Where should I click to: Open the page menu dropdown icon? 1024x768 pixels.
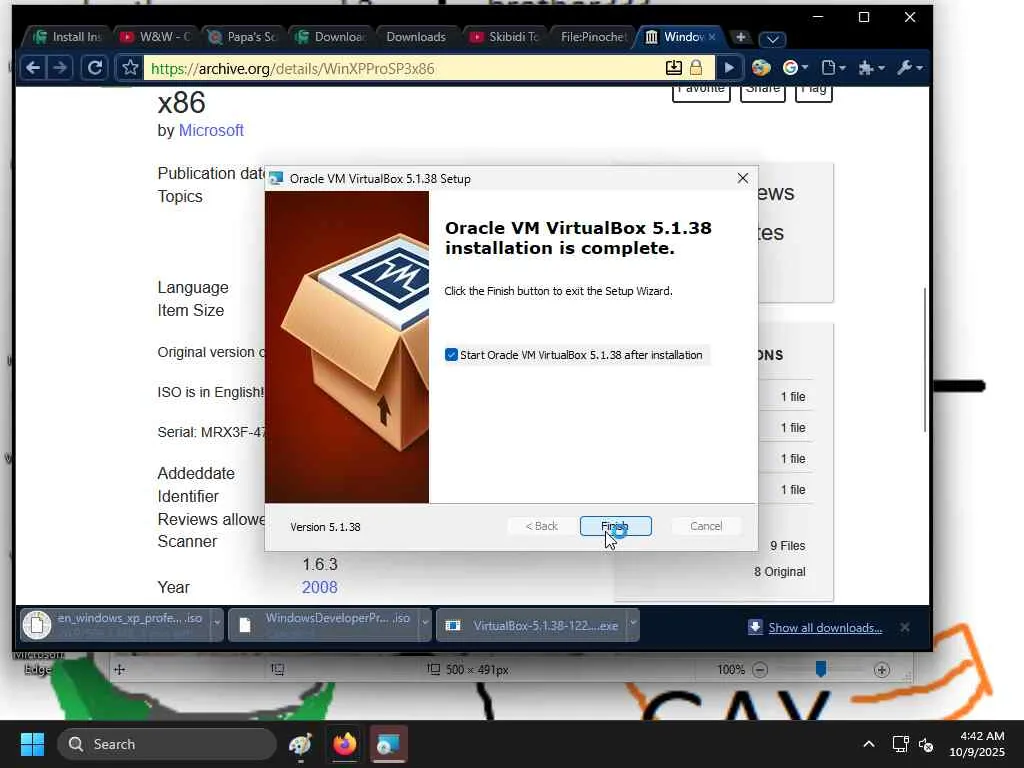click(833, 67)
